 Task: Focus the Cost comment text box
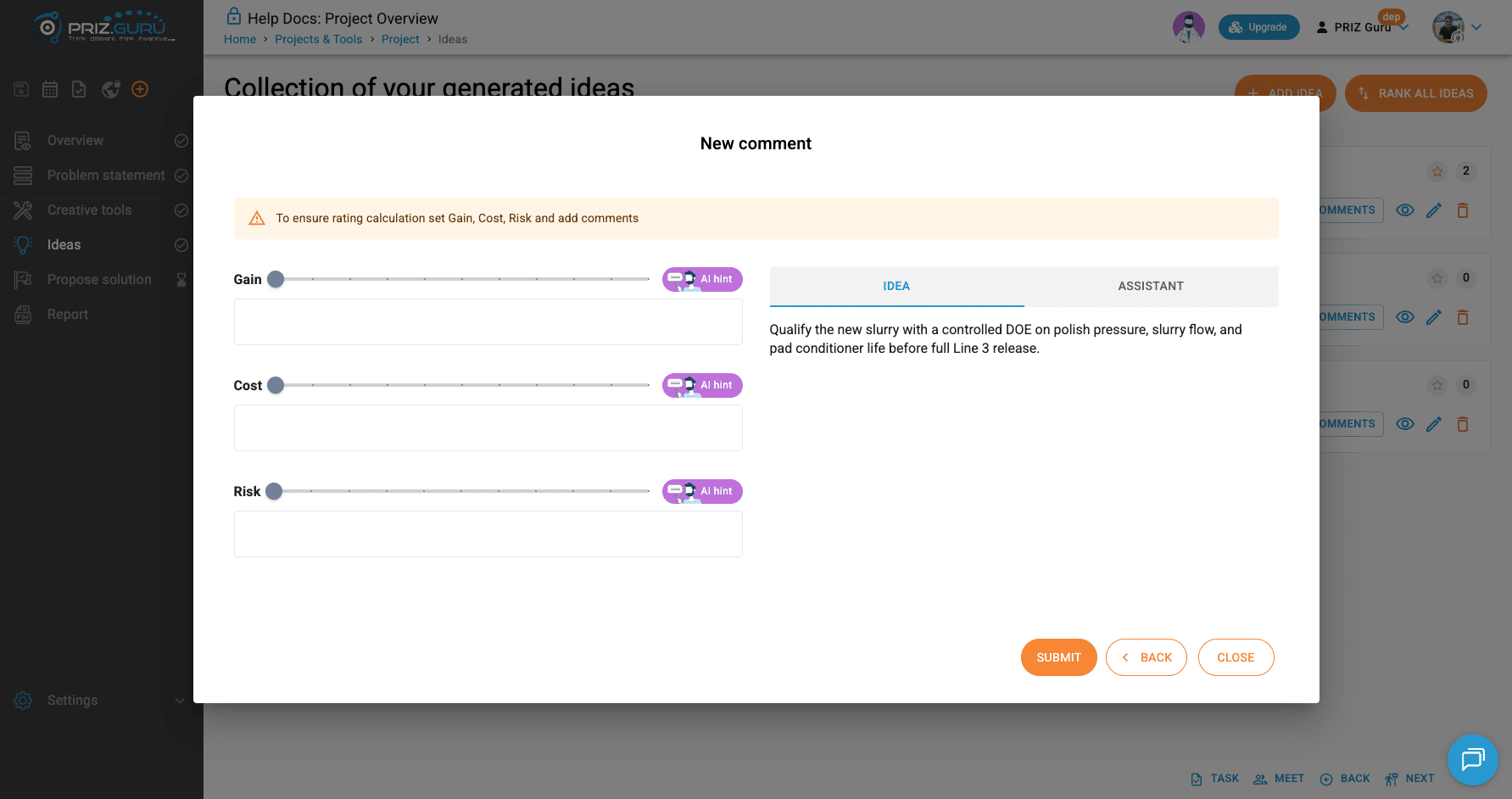click(488, 427)
